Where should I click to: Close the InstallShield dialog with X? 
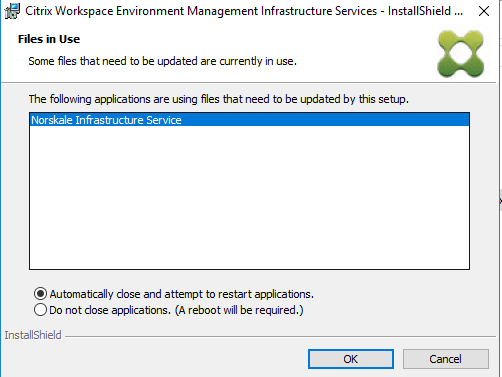(484, 11)
